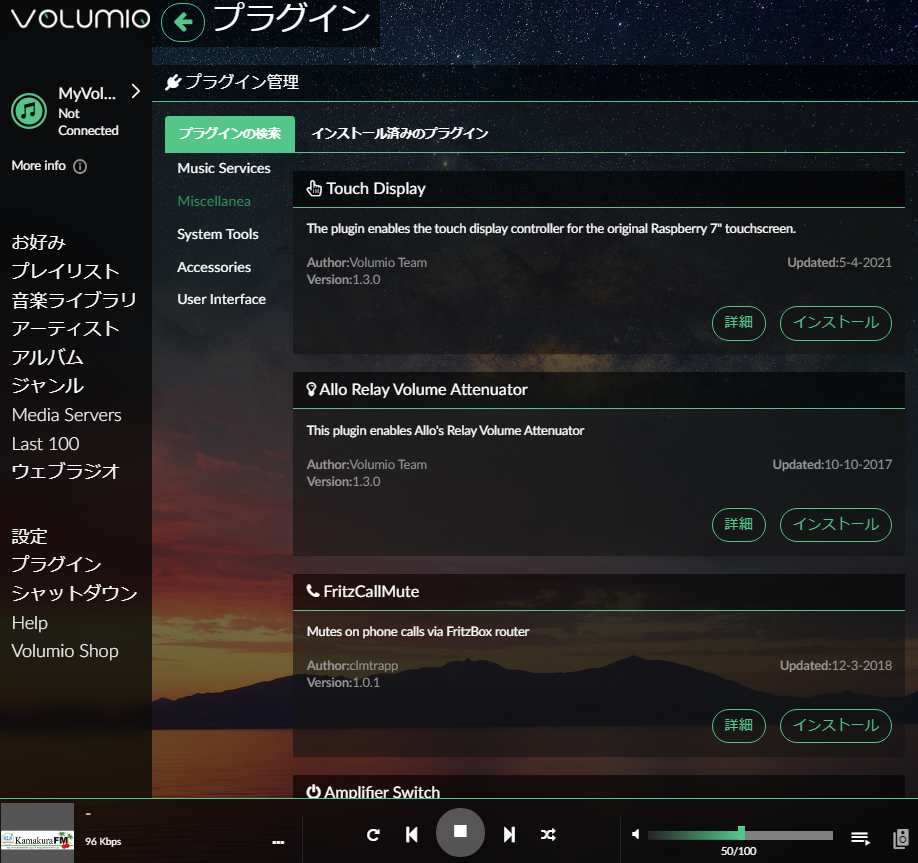Adjust the volume slider
Image resolution: width=918 pixels, height=863 pixels.
741,833
